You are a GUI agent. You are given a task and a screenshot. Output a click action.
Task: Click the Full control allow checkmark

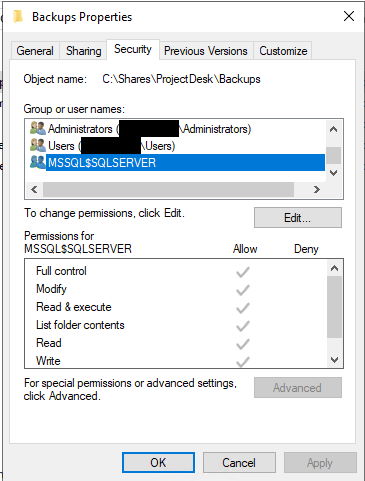point(243,272)
